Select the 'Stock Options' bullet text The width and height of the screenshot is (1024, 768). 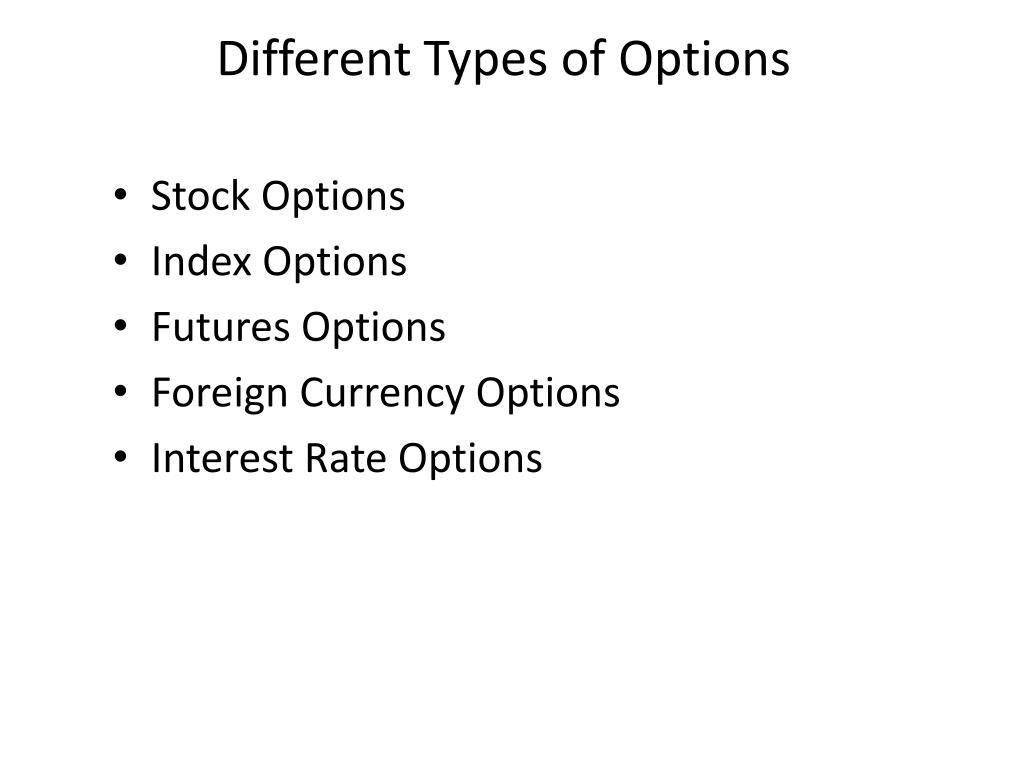pos(278,197)
